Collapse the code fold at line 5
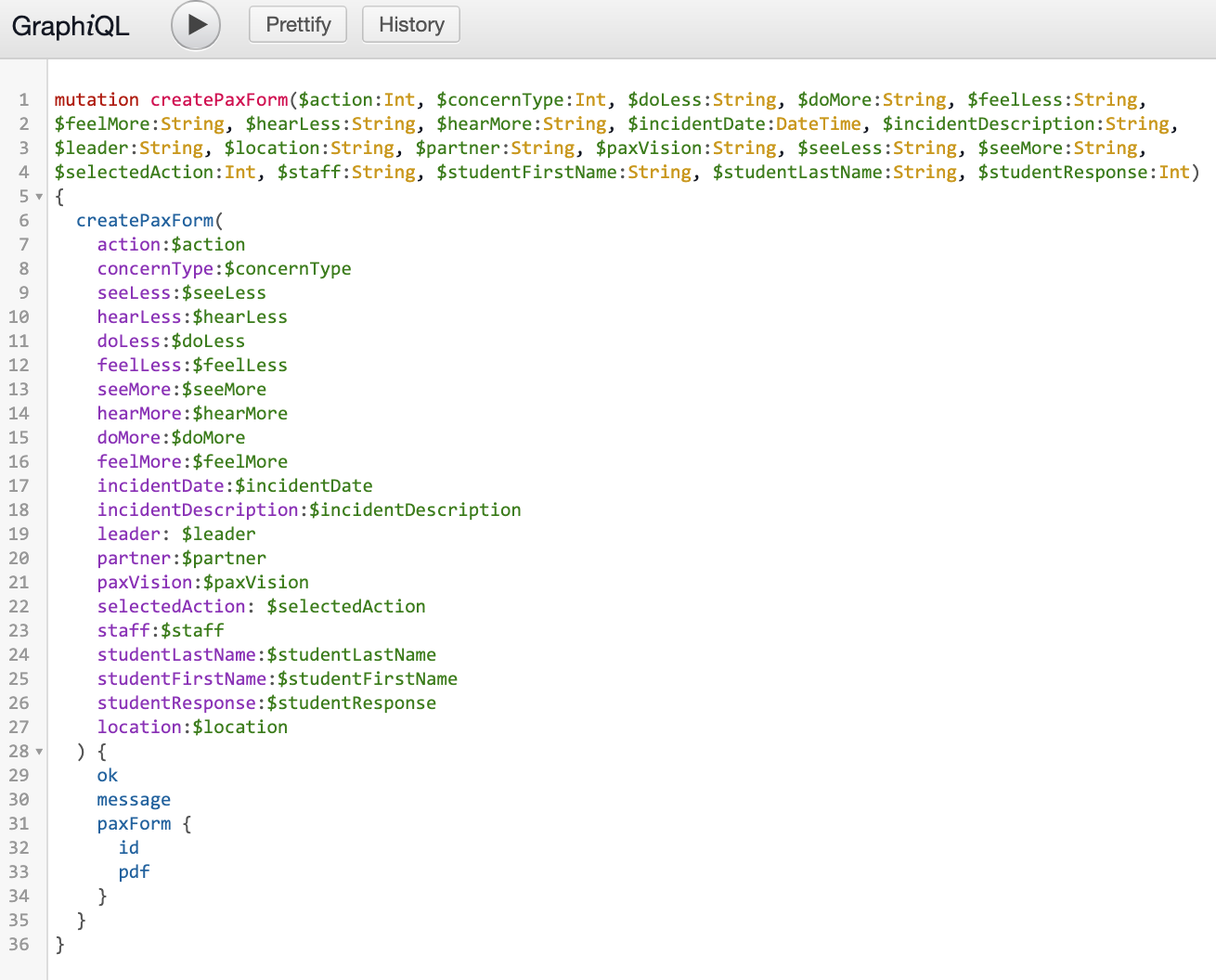Viewport: 1216px width, 980px height. click(39, 197)
